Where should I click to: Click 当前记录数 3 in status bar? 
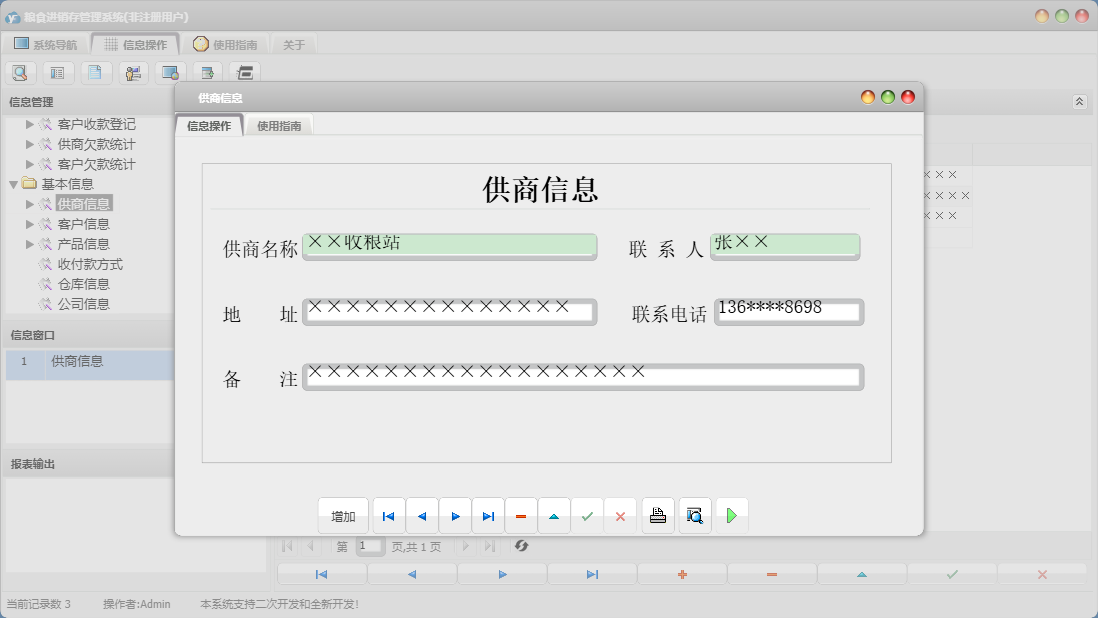(39, 604)
